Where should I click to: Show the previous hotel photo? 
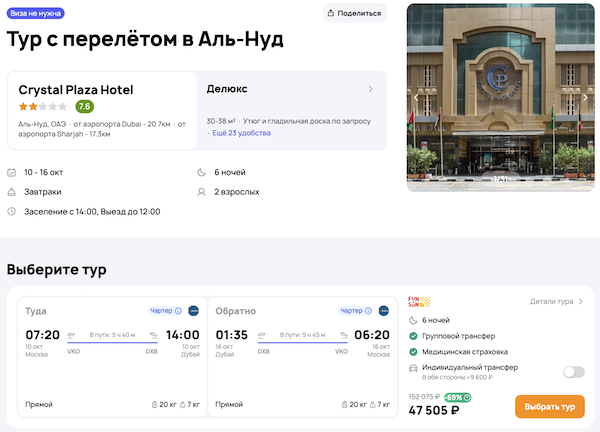pos(417,98)
